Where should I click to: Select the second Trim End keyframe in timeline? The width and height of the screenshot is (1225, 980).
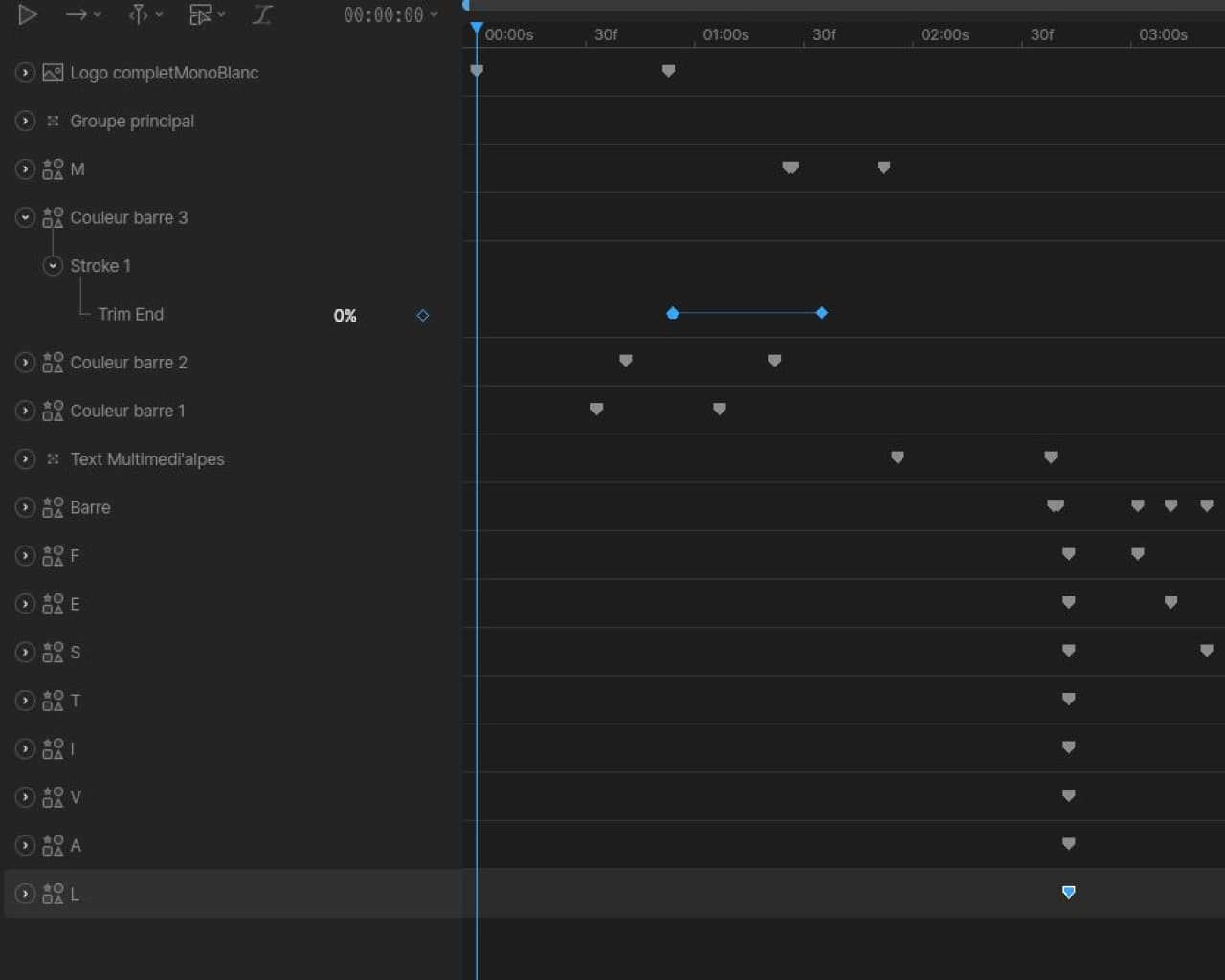click(821, 313)
